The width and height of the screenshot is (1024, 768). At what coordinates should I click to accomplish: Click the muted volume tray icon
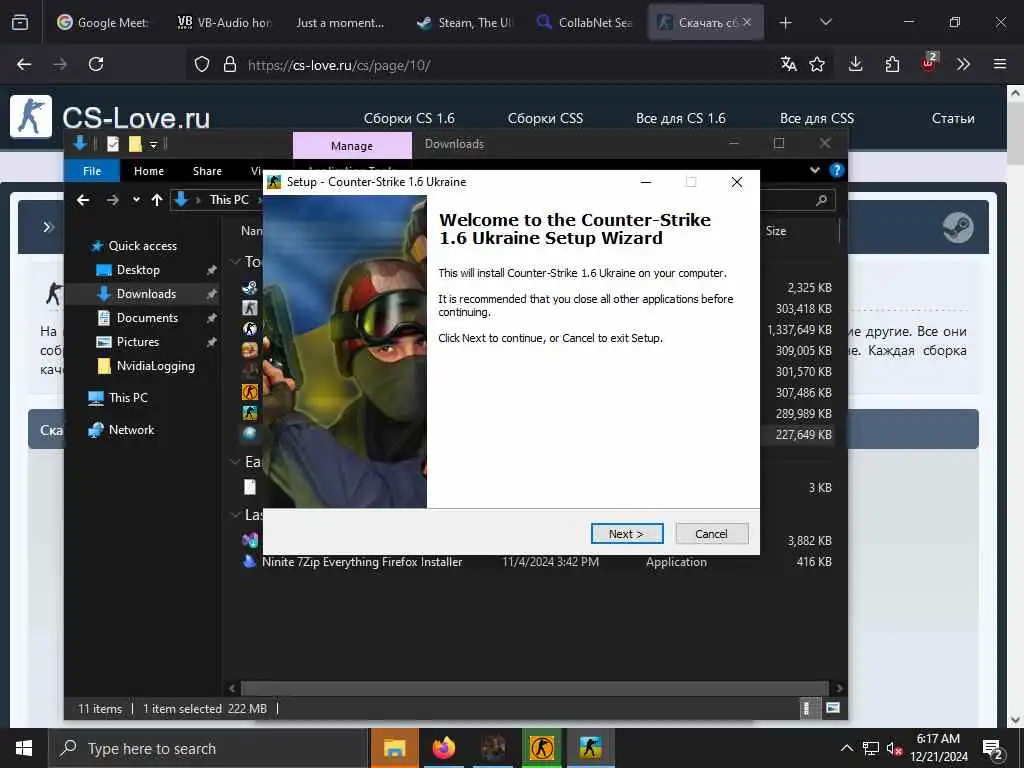(x=894, y=748)
